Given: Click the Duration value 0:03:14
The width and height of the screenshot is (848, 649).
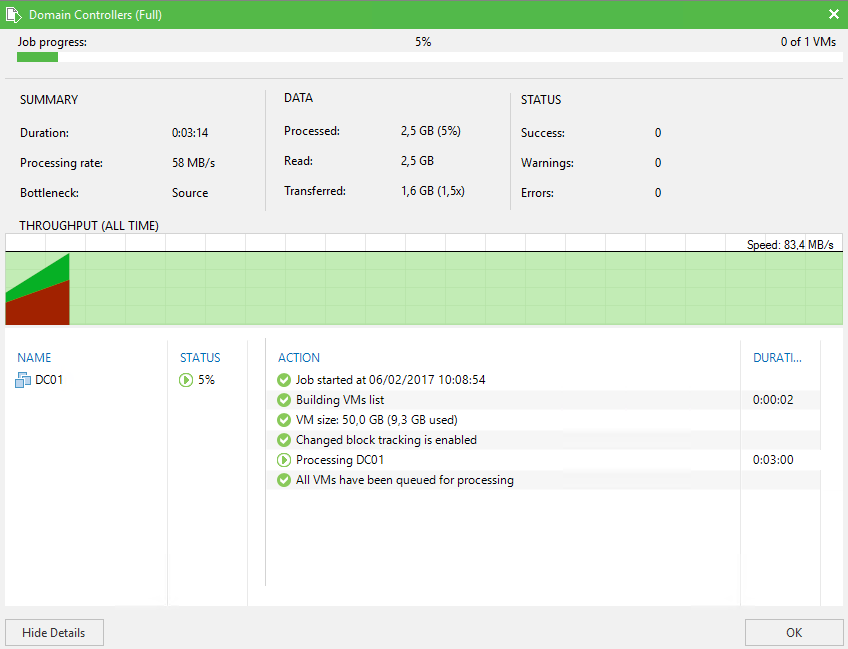Looking at the screenshot, I should 190,133.
